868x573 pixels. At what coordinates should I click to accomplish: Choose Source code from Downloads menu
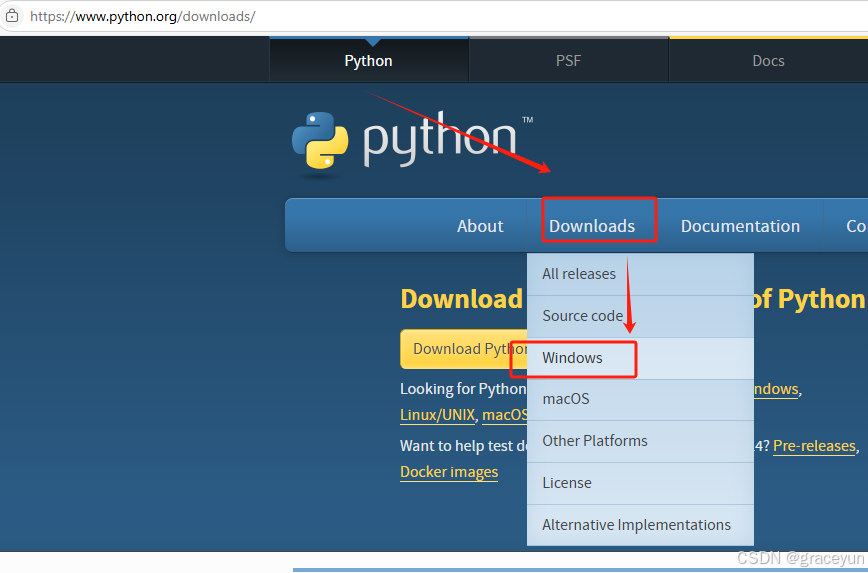[640, 316]
